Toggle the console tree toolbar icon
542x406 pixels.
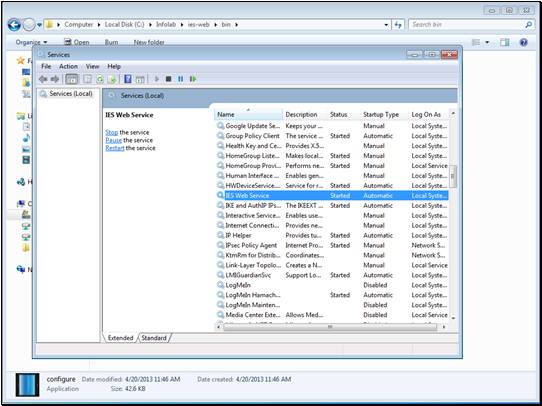click(x=72, y=79)
